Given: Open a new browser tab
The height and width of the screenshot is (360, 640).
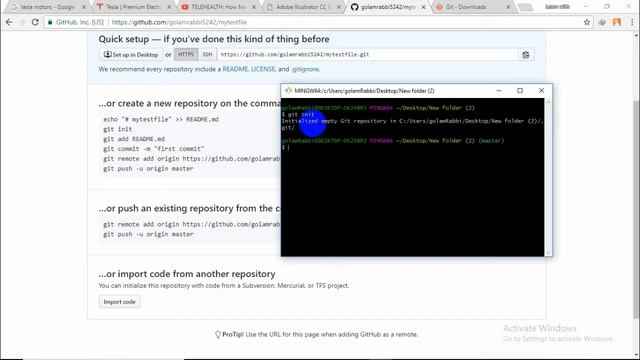Looking at the screenshot, I should (526, 7).
